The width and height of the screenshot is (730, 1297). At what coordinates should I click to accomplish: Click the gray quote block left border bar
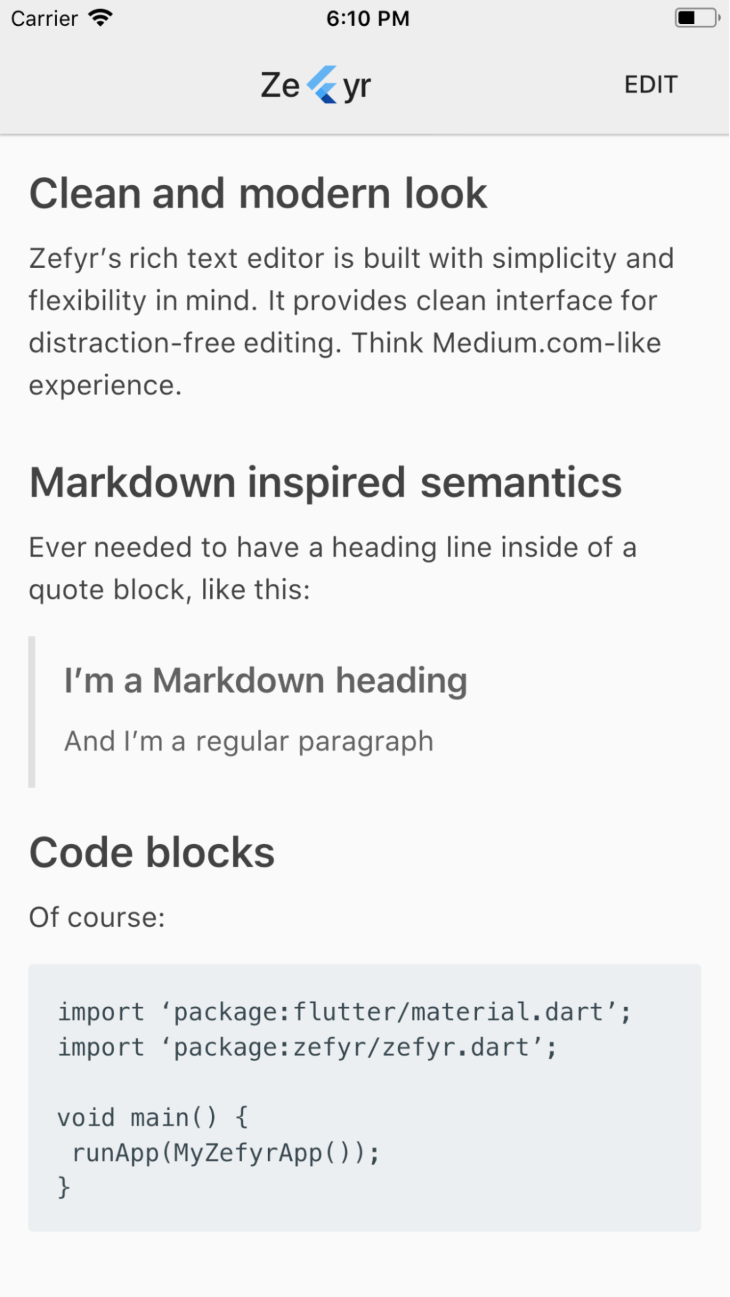pos(32,711)
